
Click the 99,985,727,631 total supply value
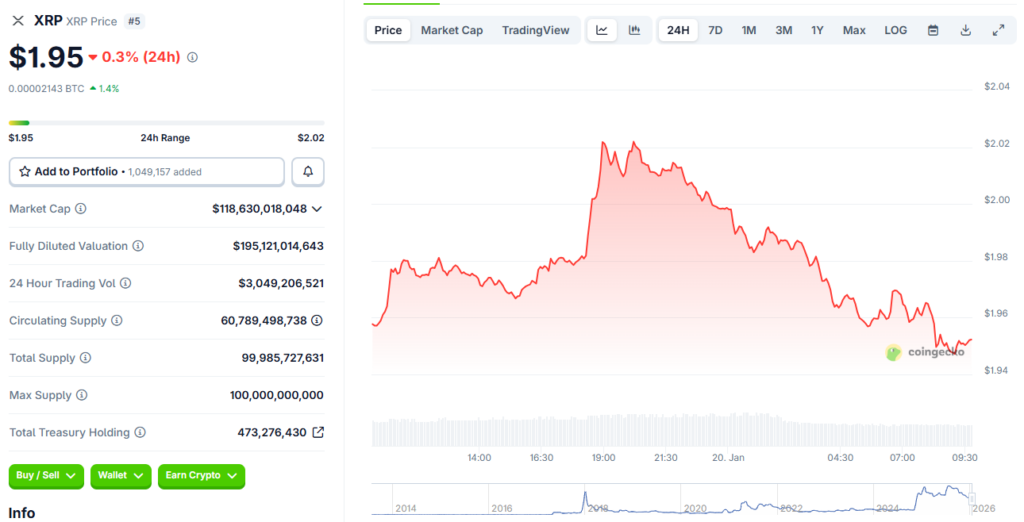tap(283, 358)
